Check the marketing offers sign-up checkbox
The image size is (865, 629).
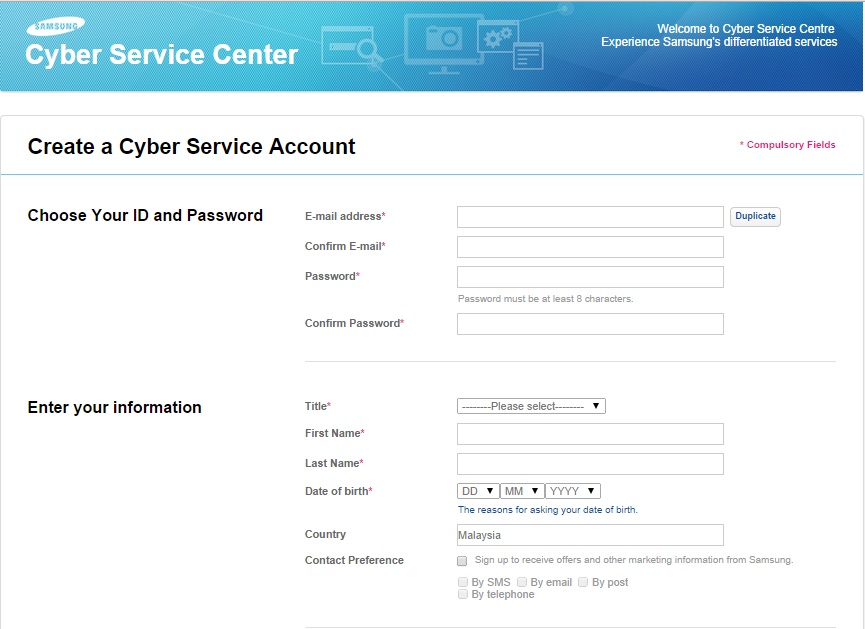(462, 561)
